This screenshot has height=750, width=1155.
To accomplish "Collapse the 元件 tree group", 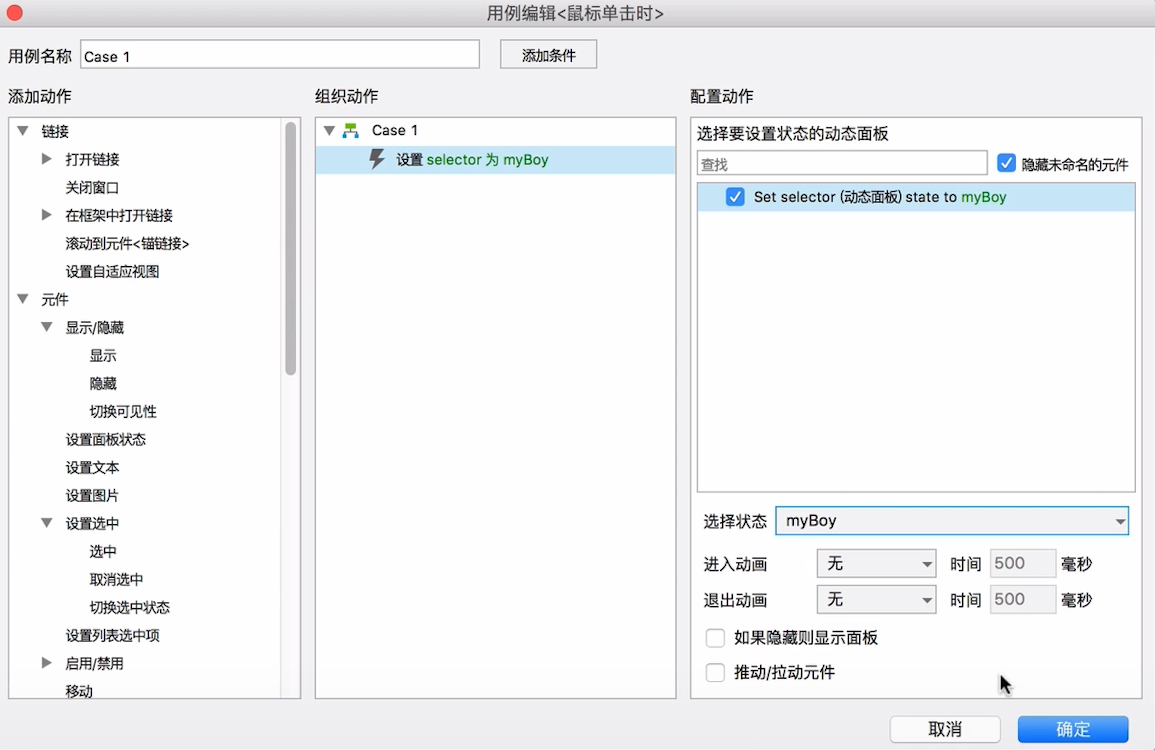I will (x=23, y=299).
